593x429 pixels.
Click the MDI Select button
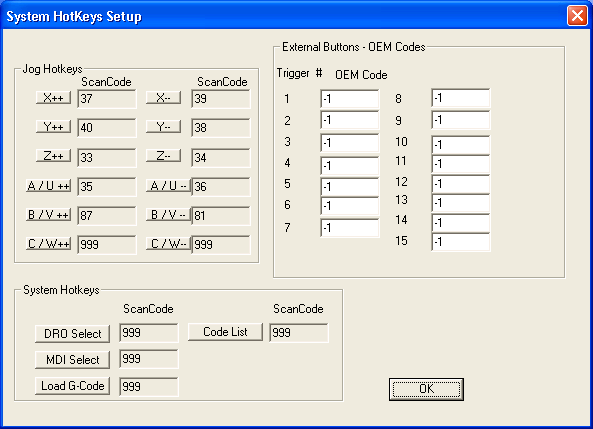coord(73,359)
